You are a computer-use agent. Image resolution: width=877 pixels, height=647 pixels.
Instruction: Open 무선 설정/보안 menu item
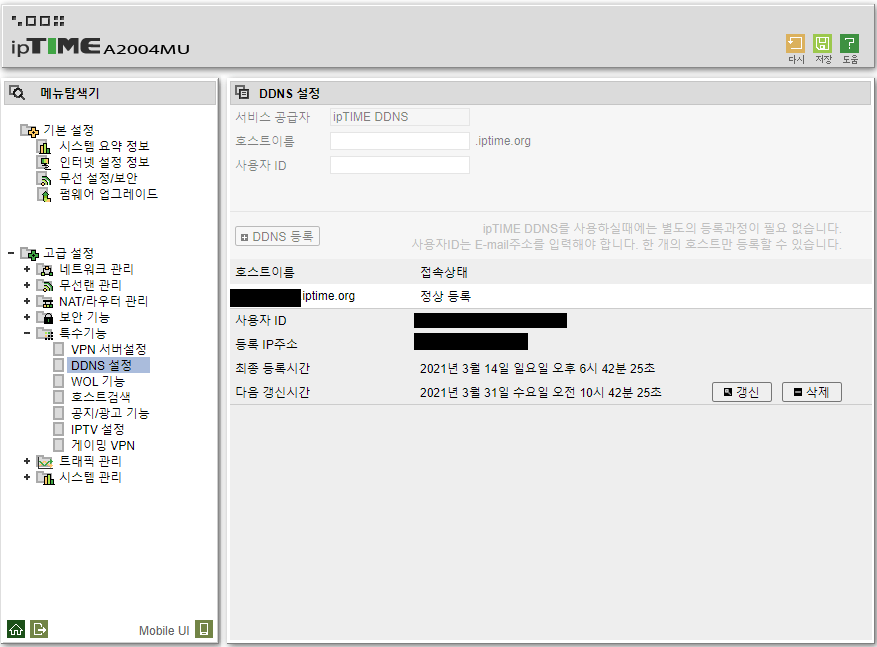pos(98,178)
